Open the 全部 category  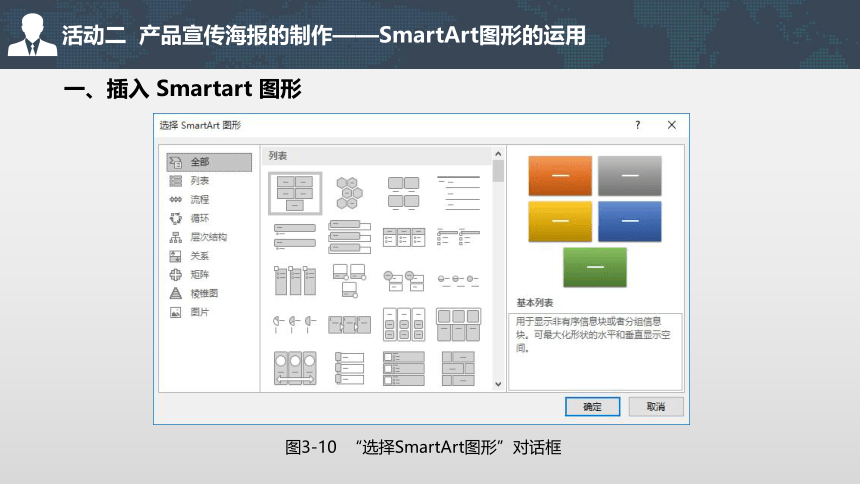coord(209,162)
